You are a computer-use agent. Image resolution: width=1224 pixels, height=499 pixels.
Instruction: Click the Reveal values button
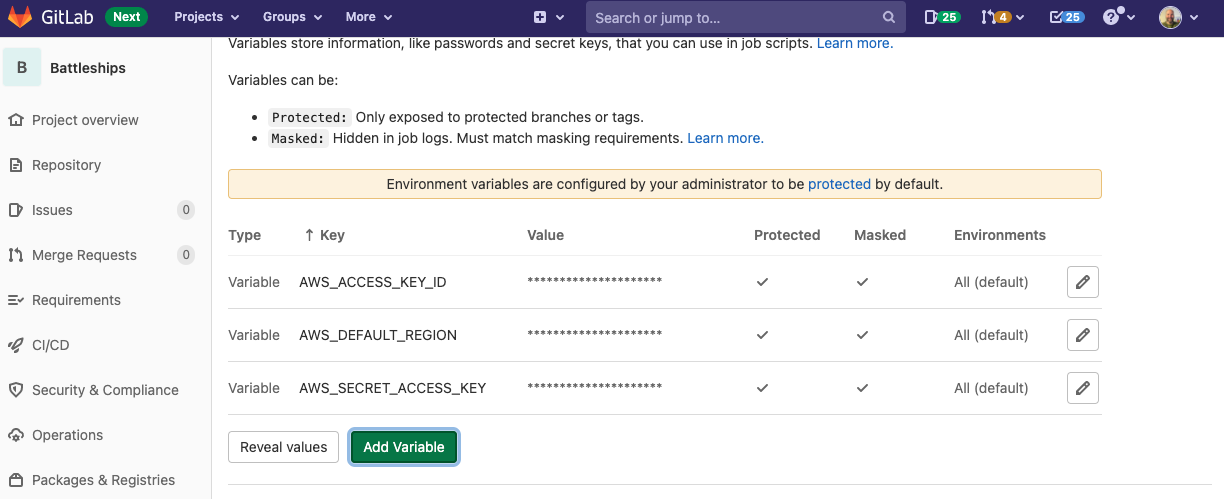click(284, 447)
